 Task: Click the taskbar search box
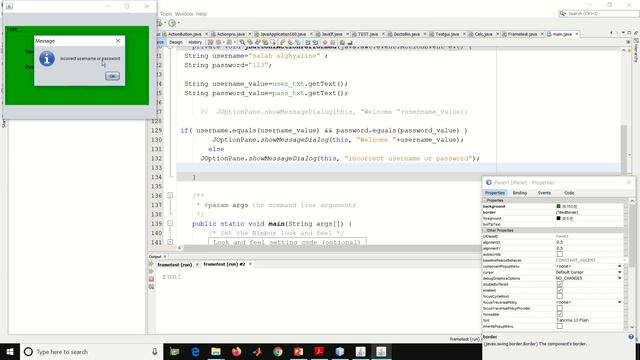pyautogui.click(x=91, y=352)
